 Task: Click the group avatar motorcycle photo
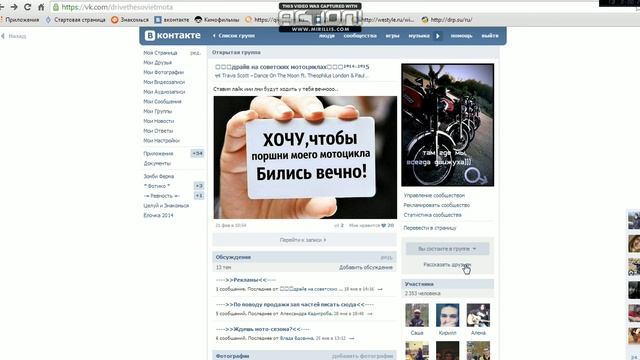[447, 125]
